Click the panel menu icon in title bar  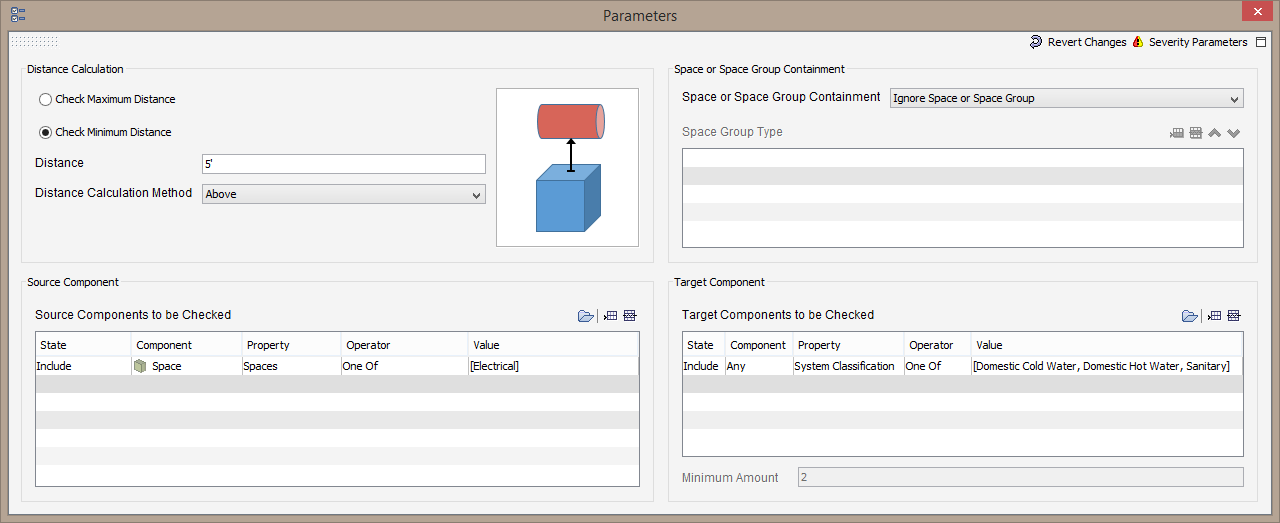18,15
